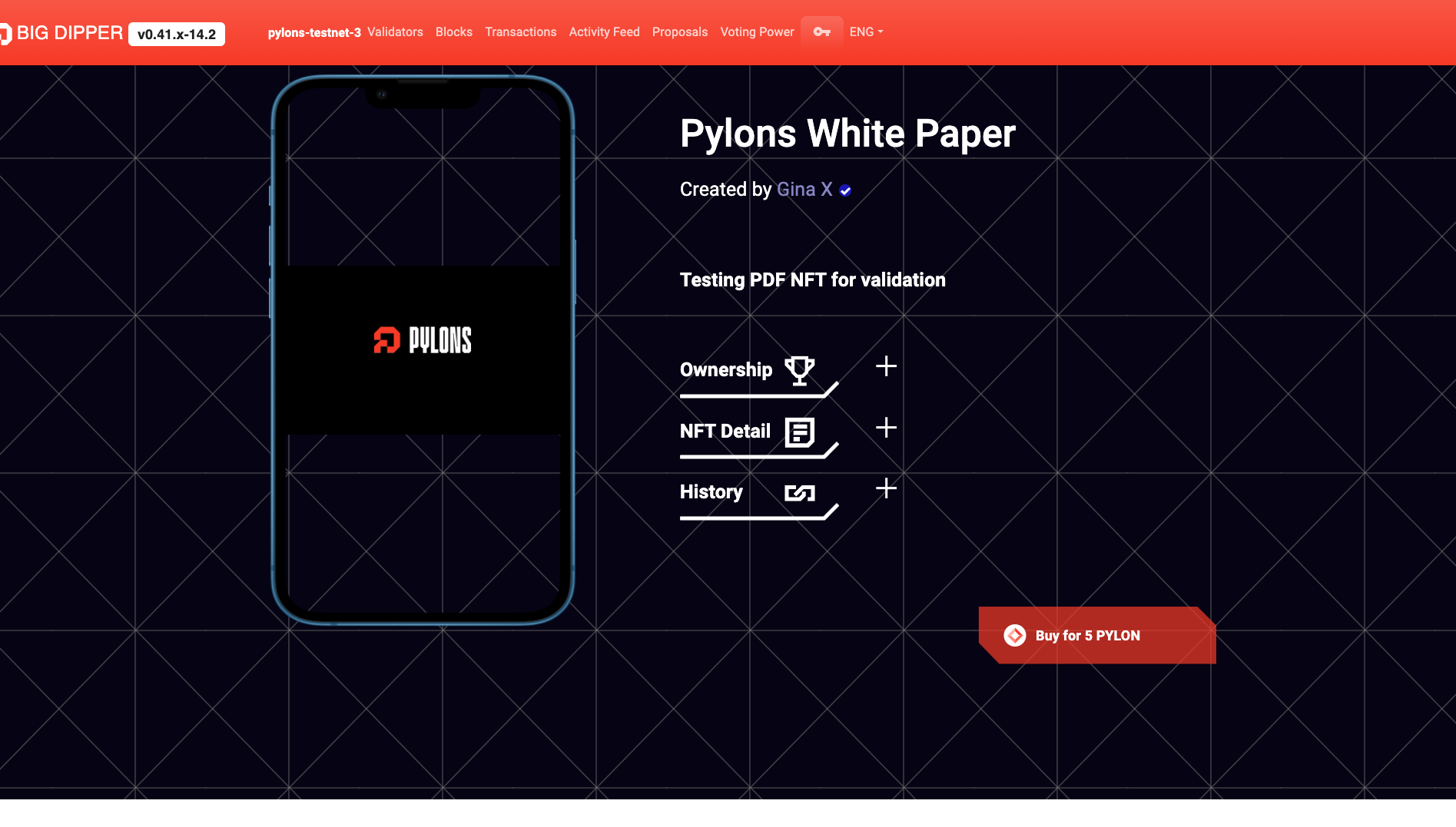Open the Transactions page

click(x=520, y=31)
